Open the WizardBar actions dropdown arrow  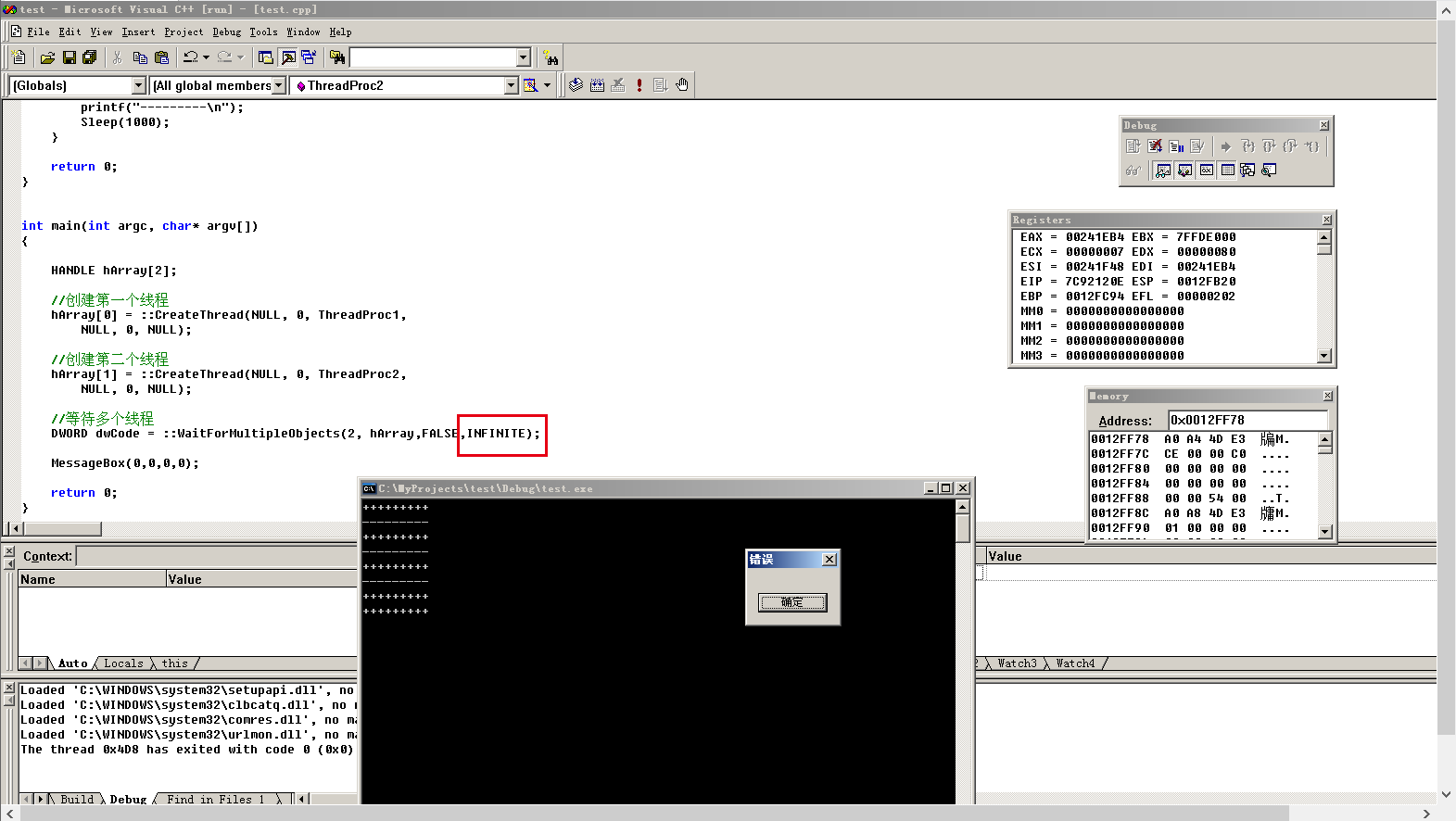tap(547, 85)
